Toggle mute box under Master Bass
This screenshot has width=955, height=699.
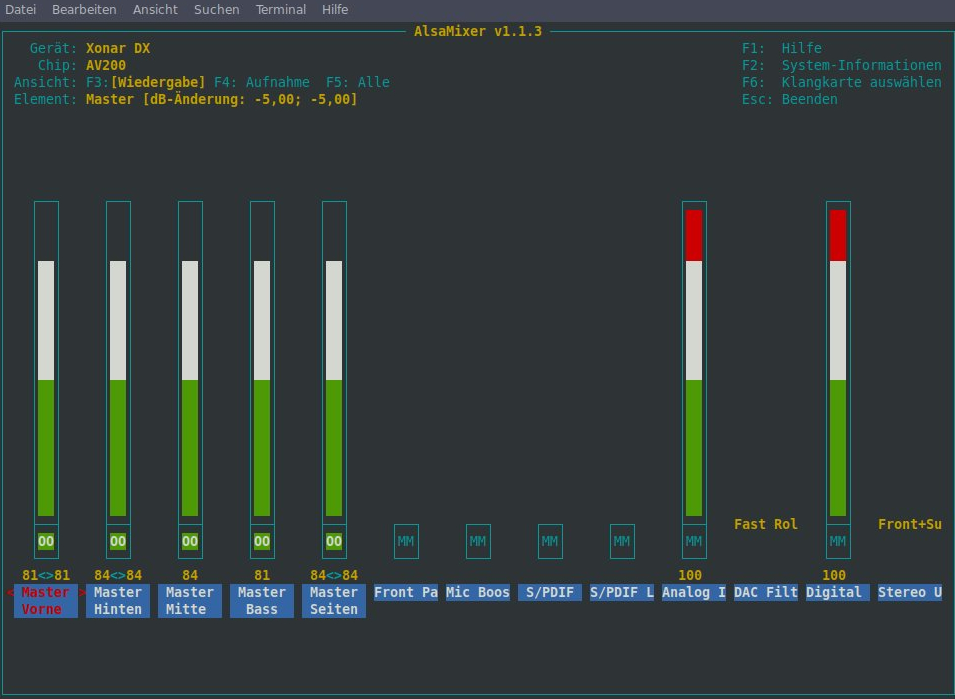pyautogui.click(x=262, y=541)
